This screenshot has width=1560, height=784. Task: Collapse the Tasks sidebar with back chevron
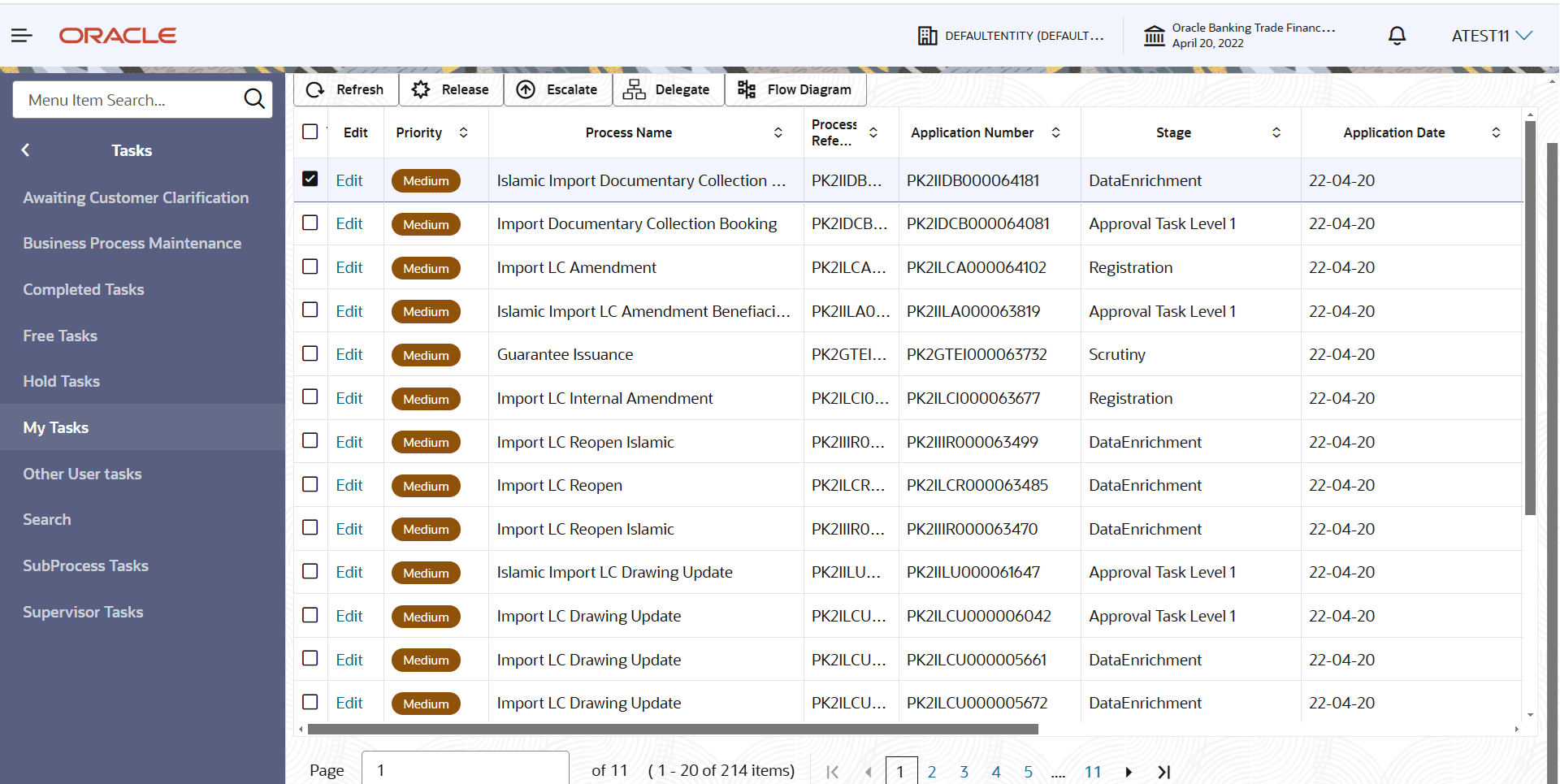coord(25,149)
